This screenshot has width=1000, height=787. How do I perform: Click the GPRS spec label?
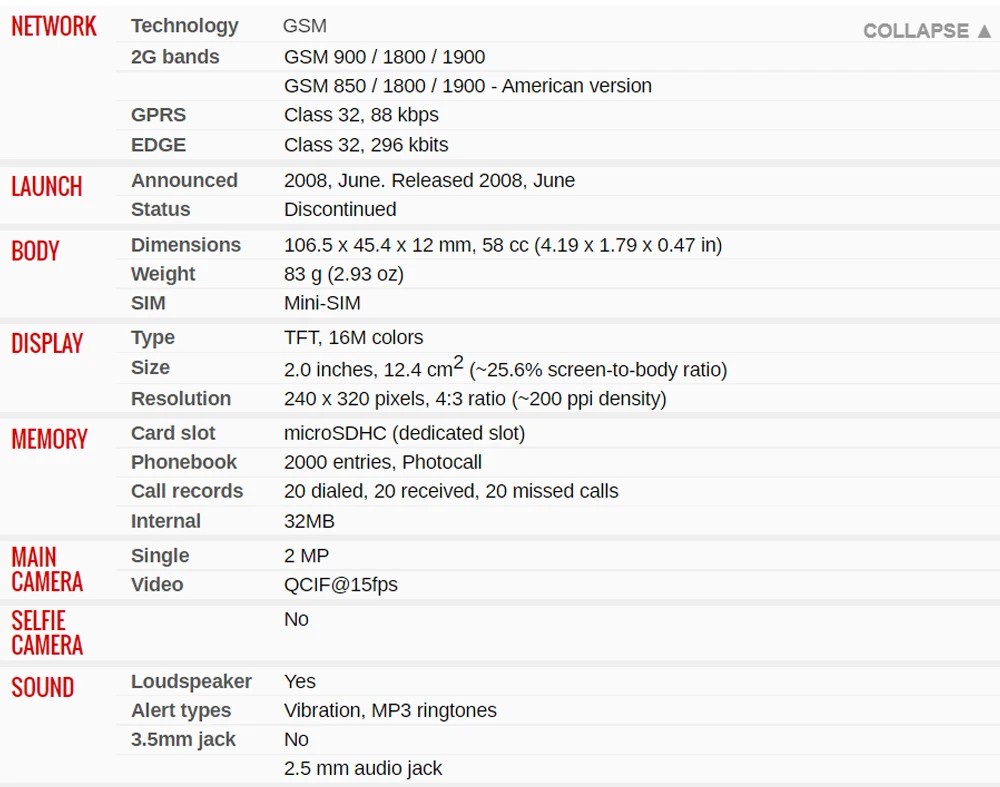point(158,115)
